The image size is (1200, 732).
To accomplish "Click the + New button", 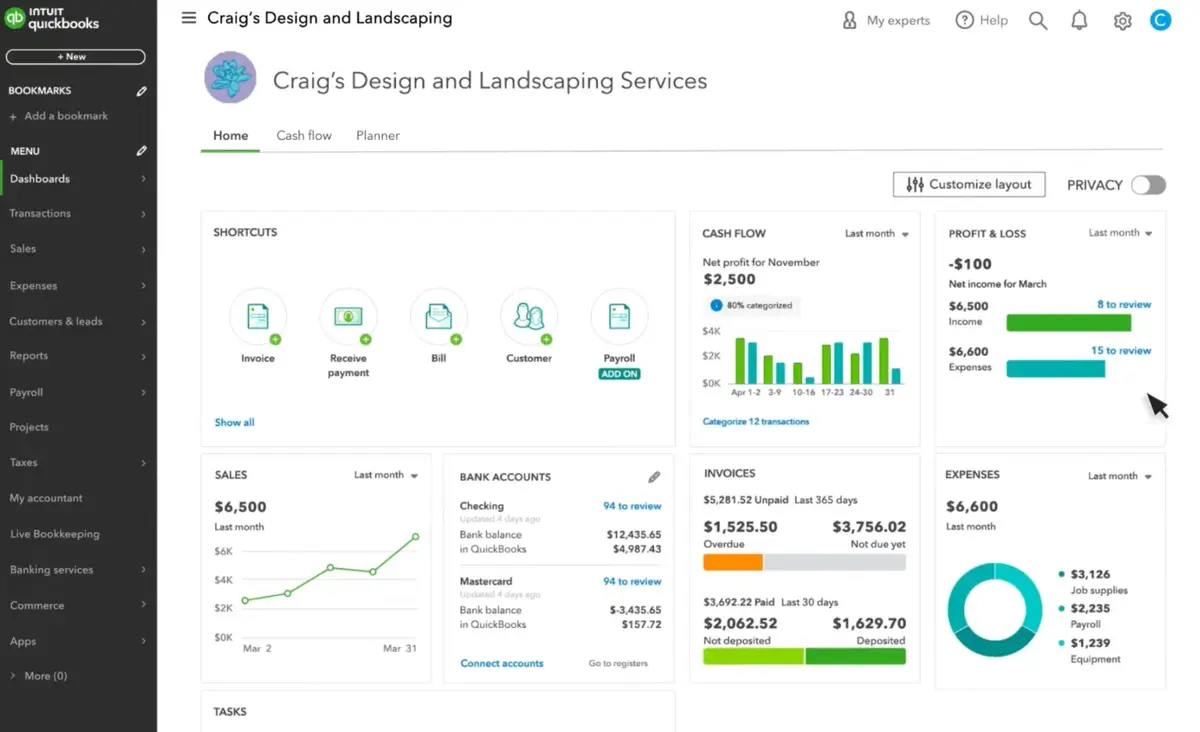I will 76,57.
